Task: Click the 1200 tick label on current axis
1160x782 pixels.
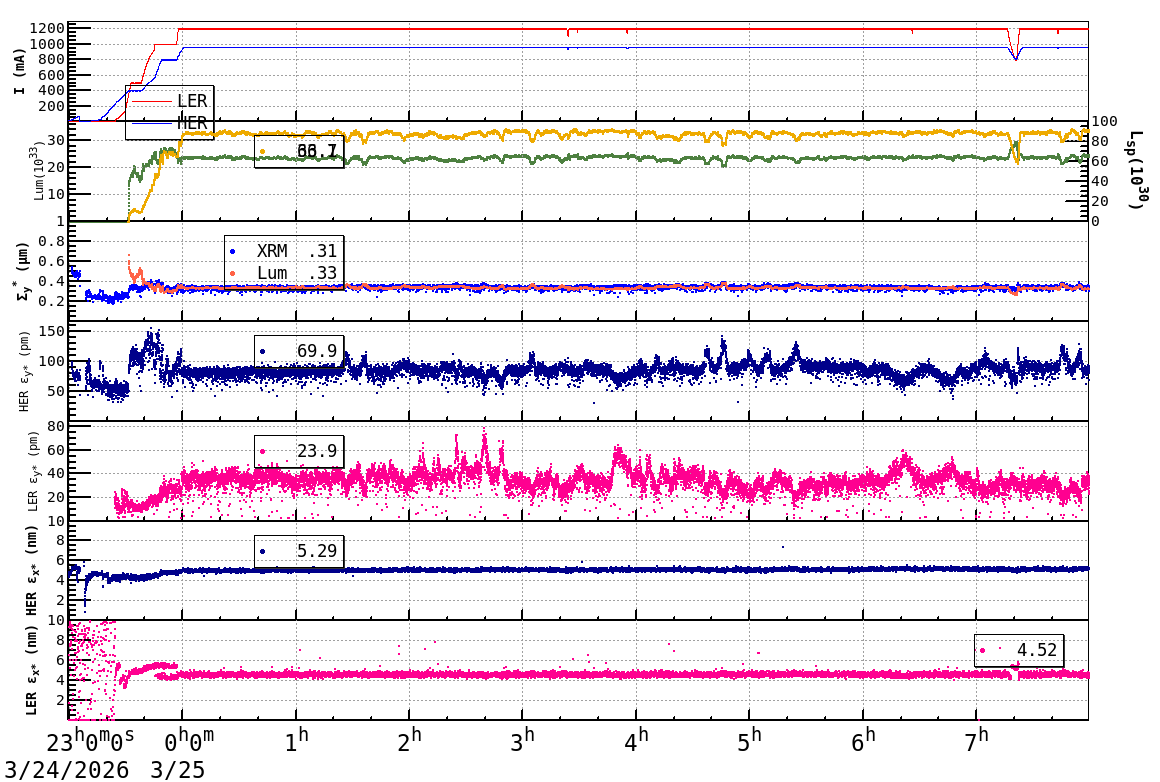Action: coord(47,28)
